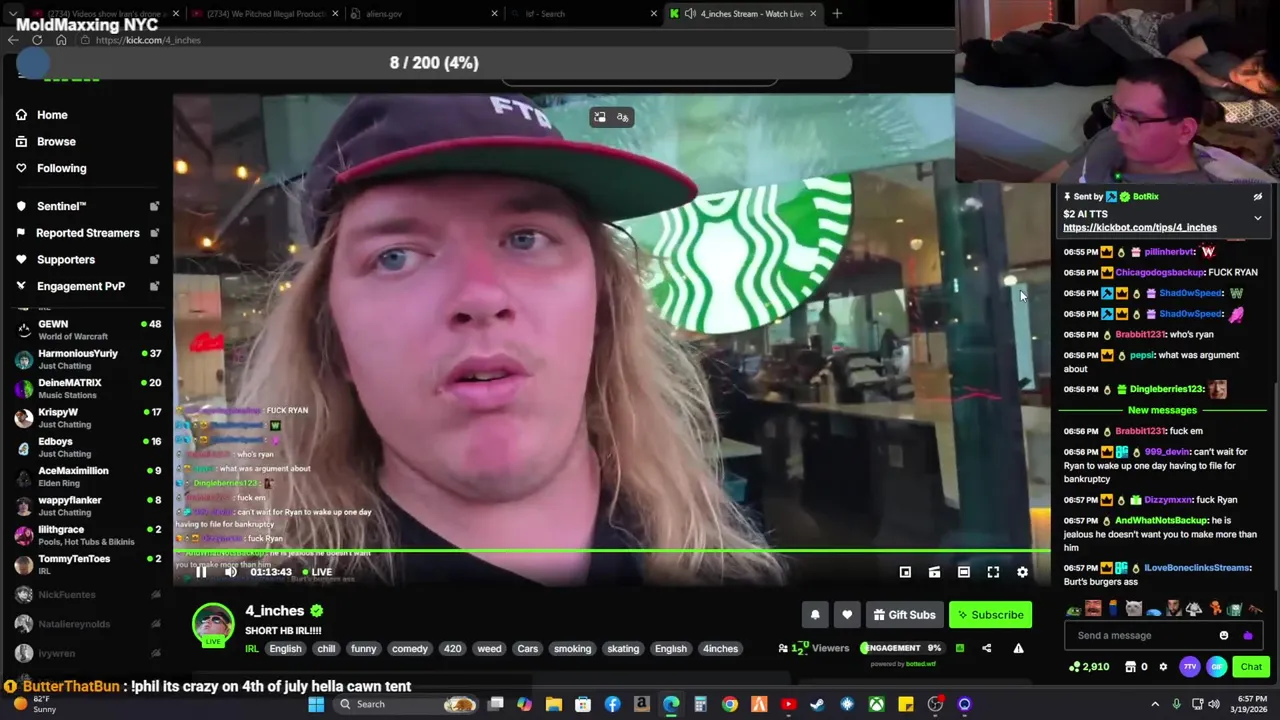Click the translate icon on video overlay
This screenshot has height=720, width=1280.
point(622,118)
